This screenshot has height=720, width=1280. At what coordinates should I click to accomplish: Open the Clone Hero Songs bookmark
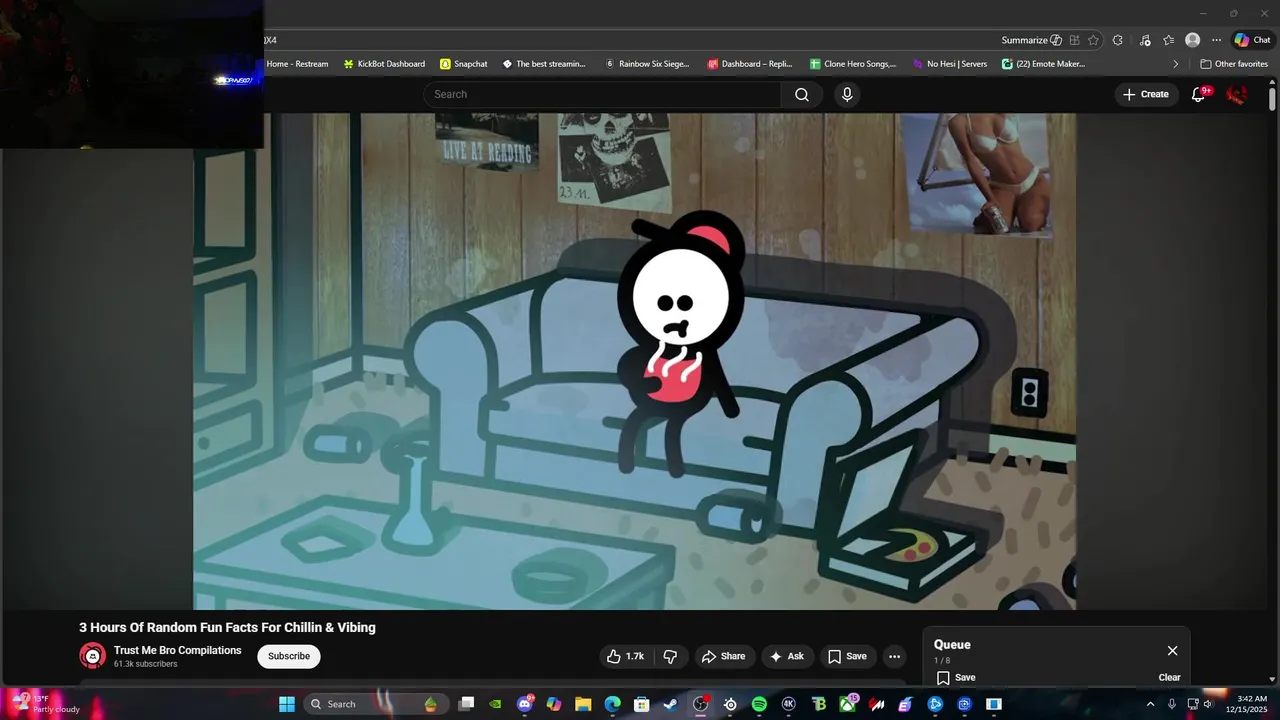(x=853, y=64)
